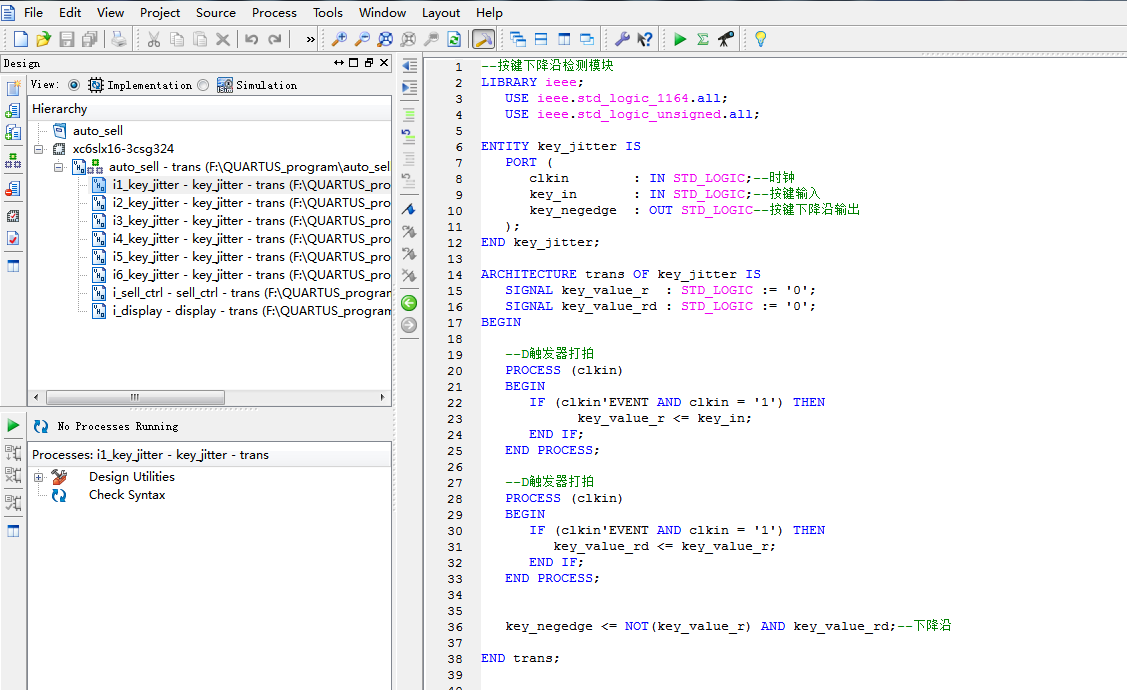Toggle the highlighted hammer tool icon
The width and height of the screenshot is (1127, 690).
pyautogui.click(x=483, y=39)
